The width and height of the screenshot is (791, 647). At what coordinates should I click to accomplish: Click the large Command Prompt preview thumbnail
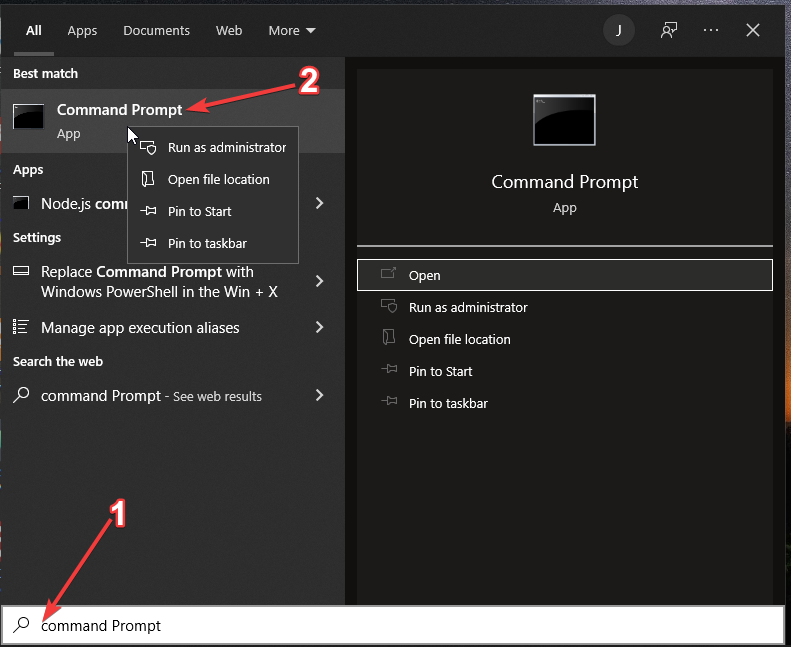[564, 120]
